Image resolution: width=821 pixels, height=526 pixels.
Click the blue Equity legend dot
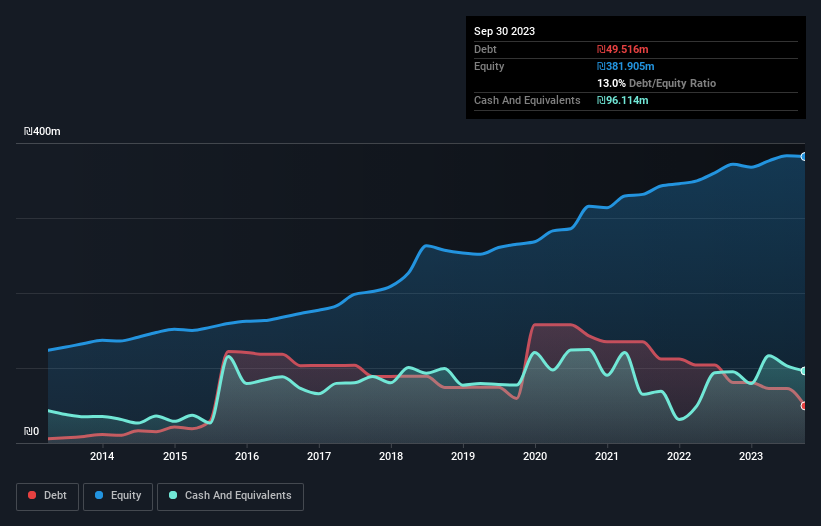pos(99,495)
